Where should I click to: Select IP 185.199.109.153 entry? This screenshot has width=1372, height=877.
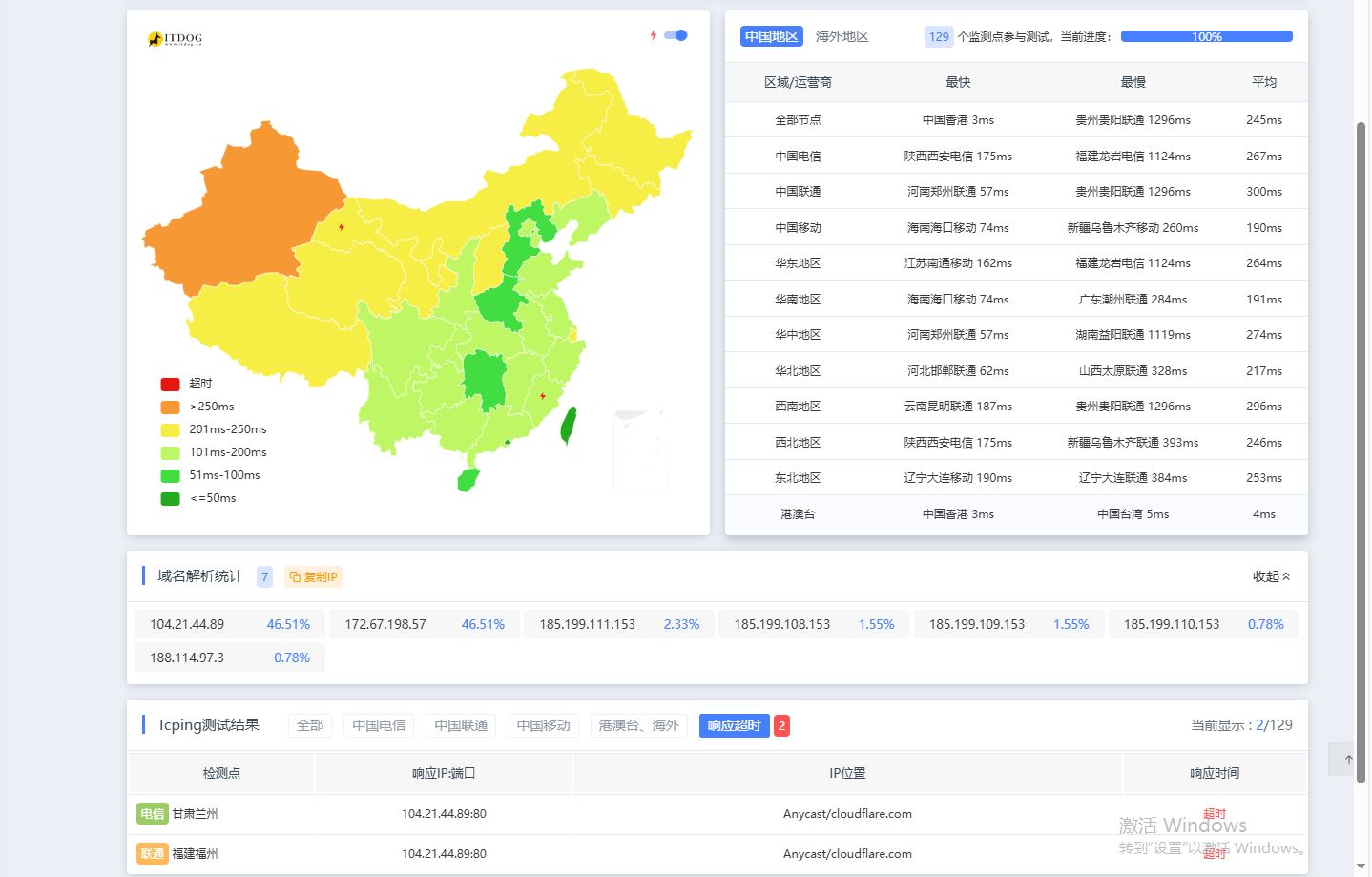(1008, 624)
